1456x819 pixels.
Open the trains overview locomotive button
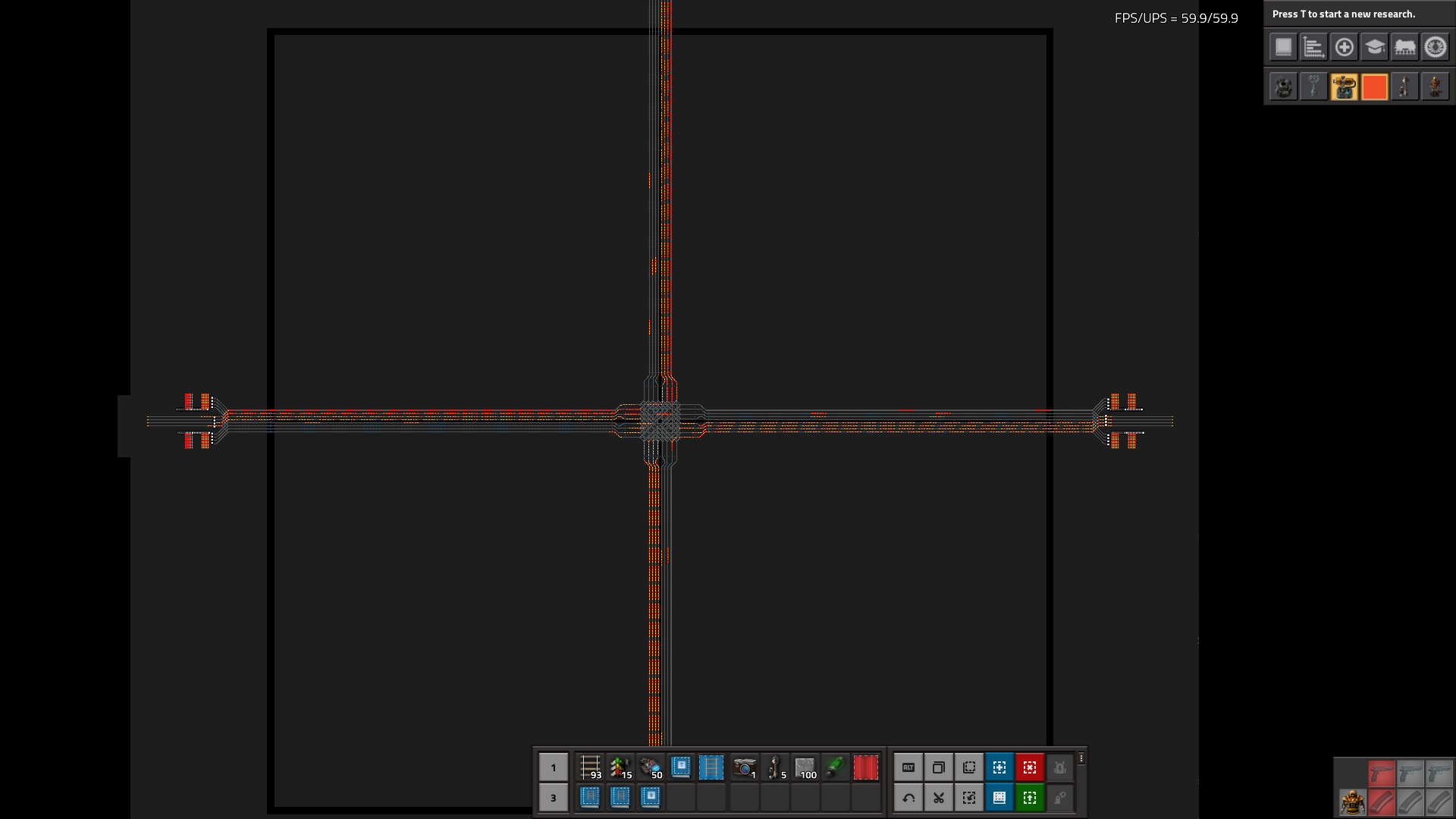1404,48
